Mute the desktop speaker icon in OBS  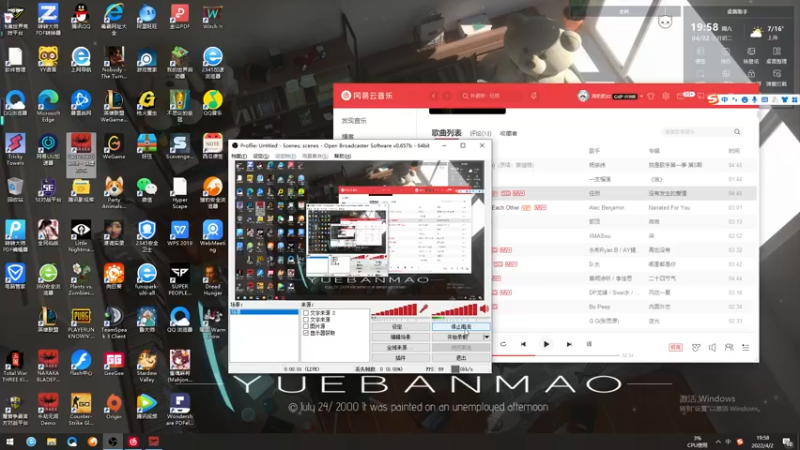point(484,308)
